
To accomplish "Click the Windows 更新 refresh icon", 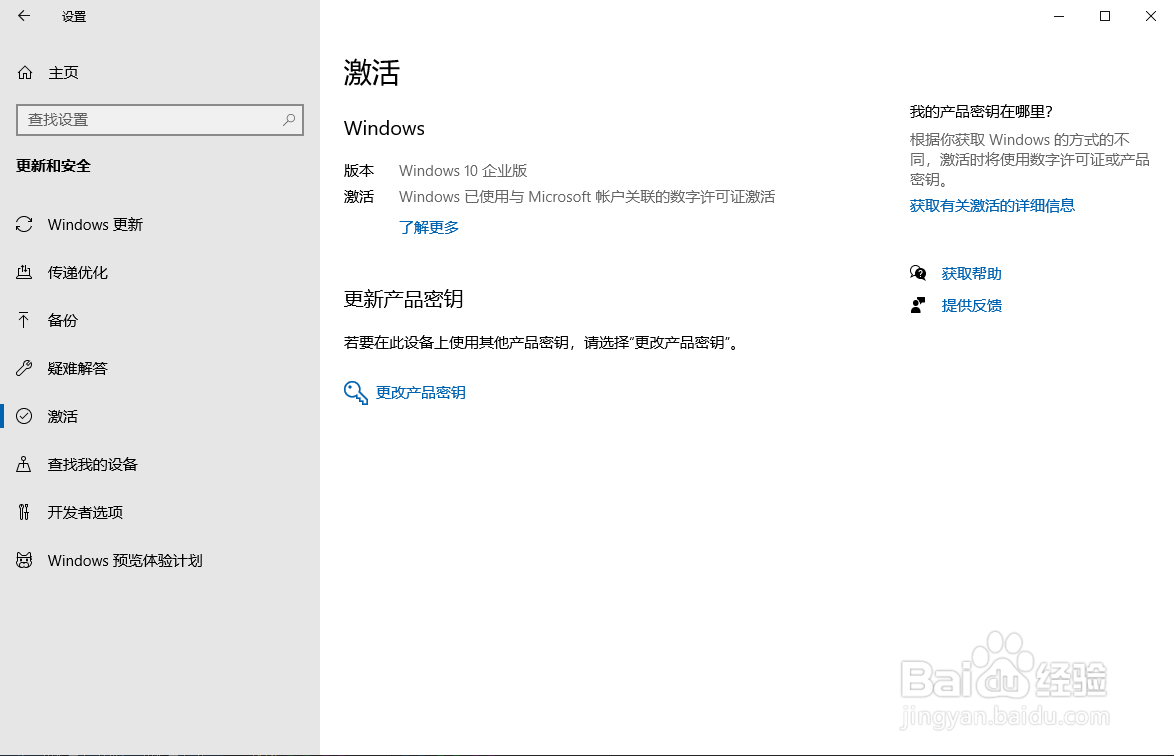I will point(24,225).
